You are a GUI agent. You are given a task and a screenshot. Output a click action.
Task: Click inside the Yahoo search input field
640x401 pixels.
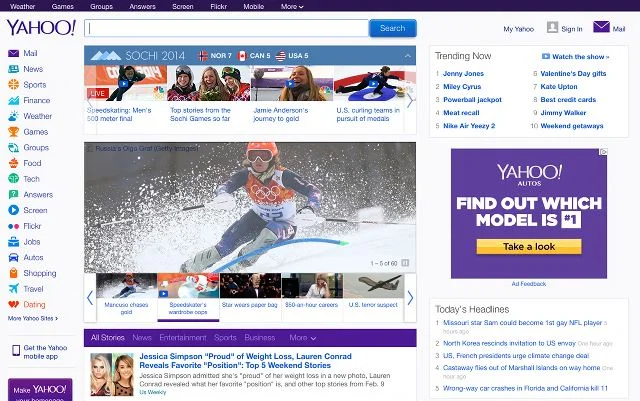[x=227, y=28]
